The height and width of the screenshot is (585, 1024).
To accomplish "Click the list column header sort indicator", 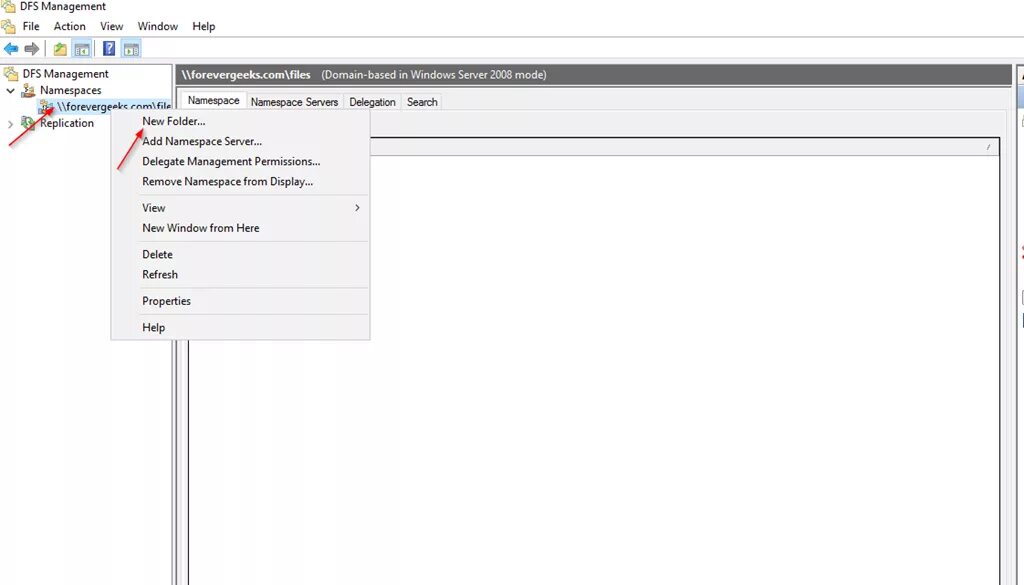I will coord(988,148).
